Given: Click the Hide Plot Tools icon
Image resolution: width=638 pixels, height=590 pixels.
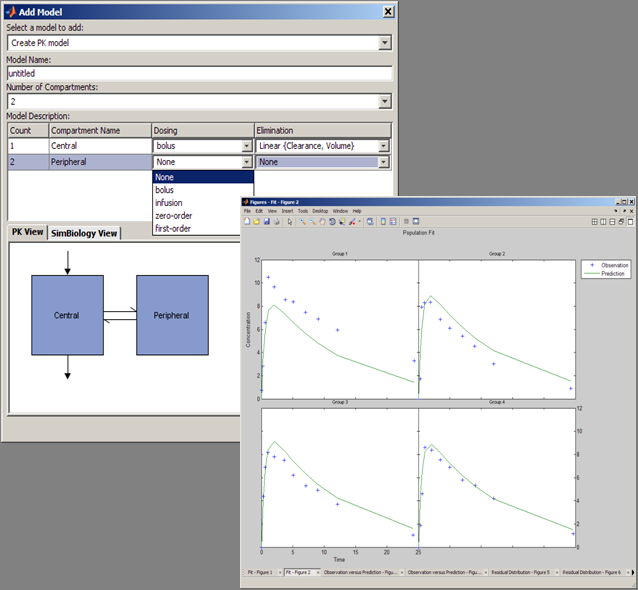Looking at the screenshot, I should (x=406, y=221).
